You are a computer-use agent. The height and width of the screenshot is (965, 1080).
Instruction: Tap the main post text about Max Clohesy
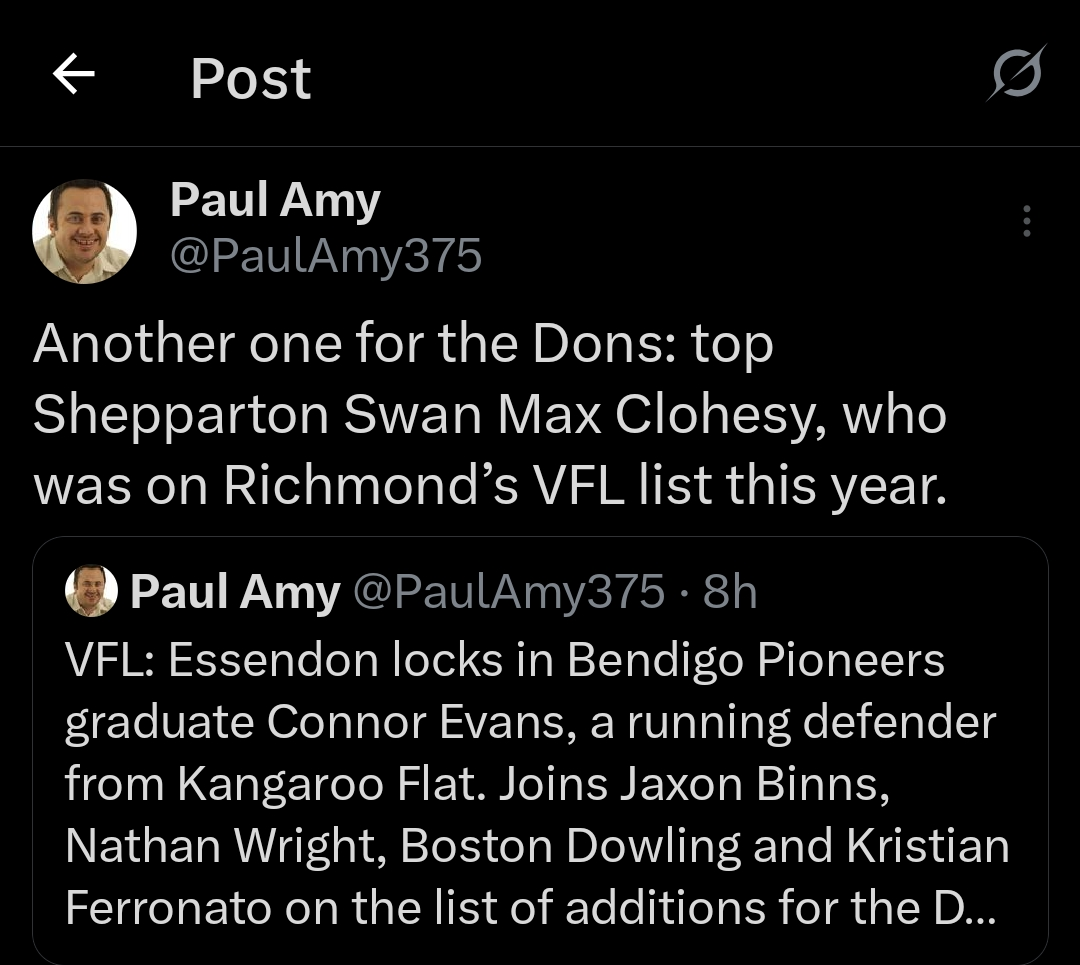[490, 414]
